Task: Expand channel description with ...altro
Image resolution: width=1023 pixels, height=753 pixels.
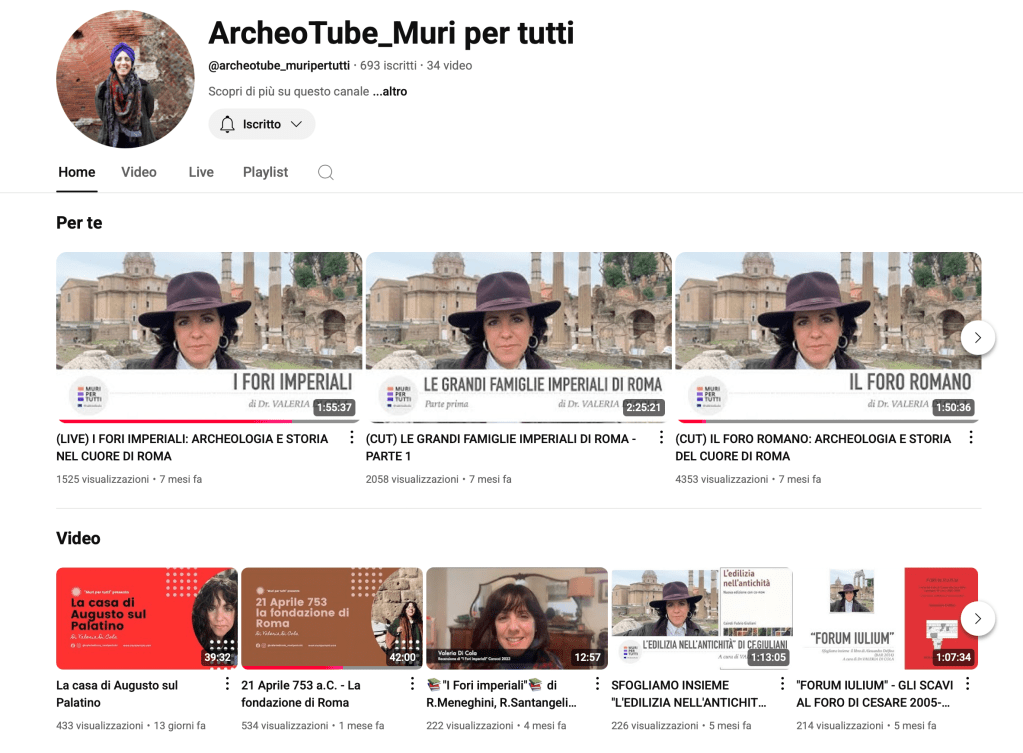Action: [x=390, y=91]
